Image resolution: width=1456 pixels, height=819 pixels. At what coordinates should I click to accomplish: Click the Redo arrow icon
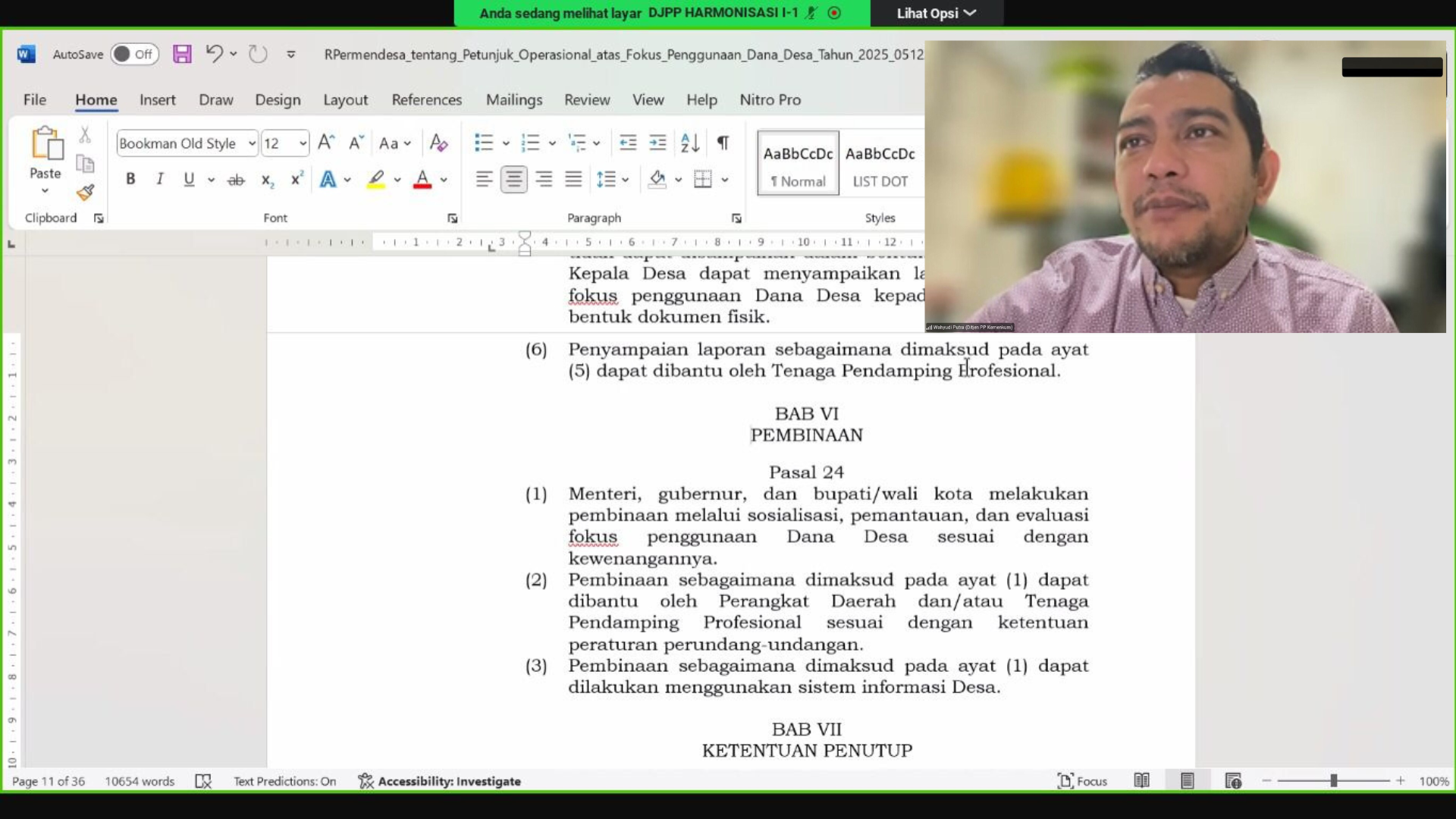[x=258, y=54]
